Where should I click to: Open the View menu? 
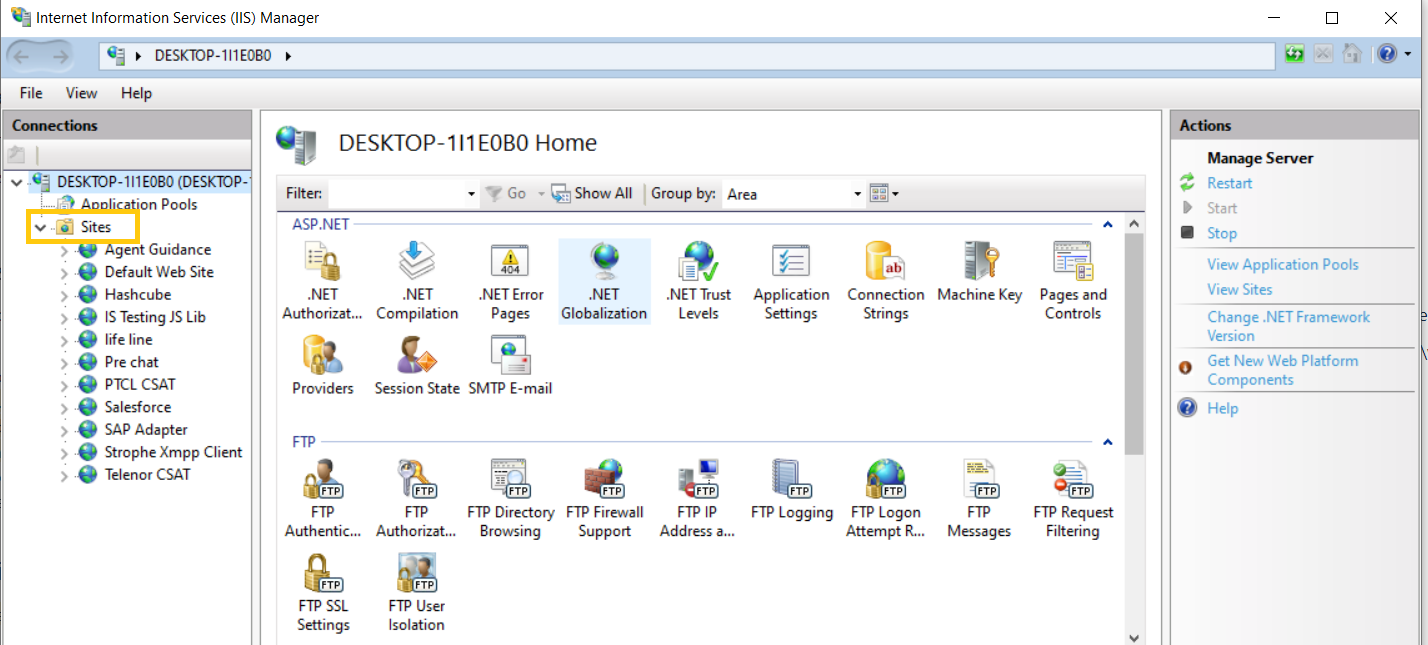[x=81, y=93]
